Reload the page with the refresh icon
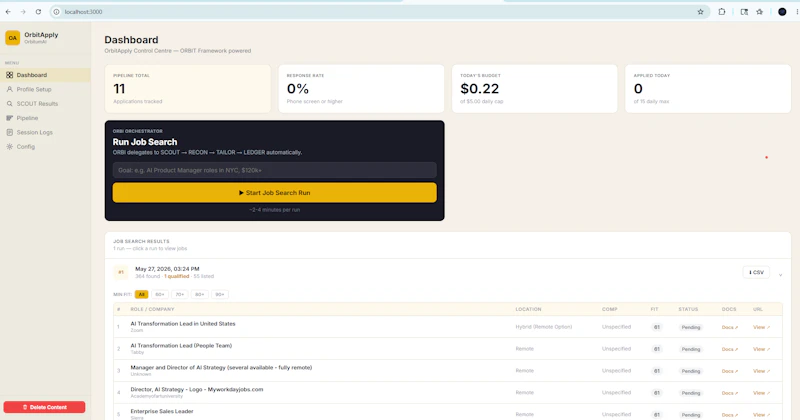The height and width of the screenshot is (420, 800). pos(38,12)
